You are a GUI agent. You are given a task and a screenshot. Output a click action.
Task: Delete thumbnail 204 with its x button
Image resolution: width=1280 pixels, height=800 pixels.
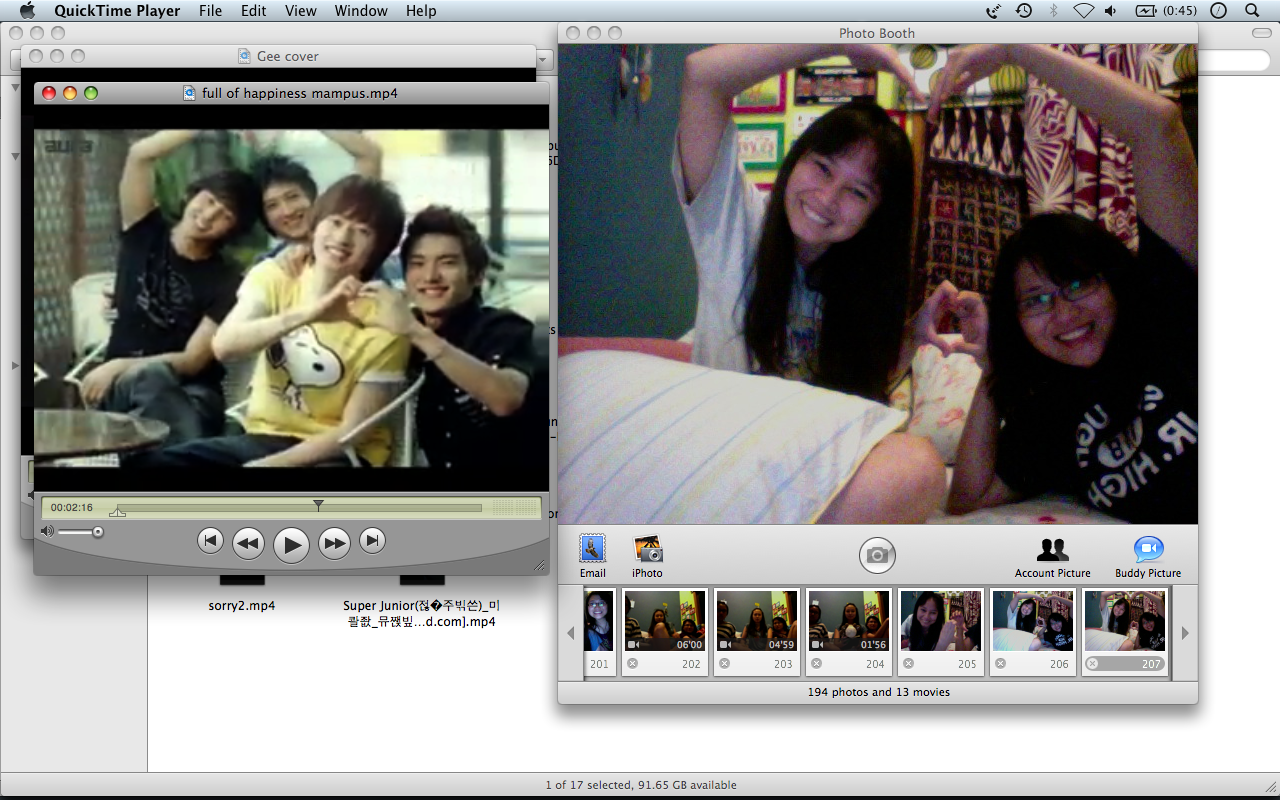click(x=817, y=663)
